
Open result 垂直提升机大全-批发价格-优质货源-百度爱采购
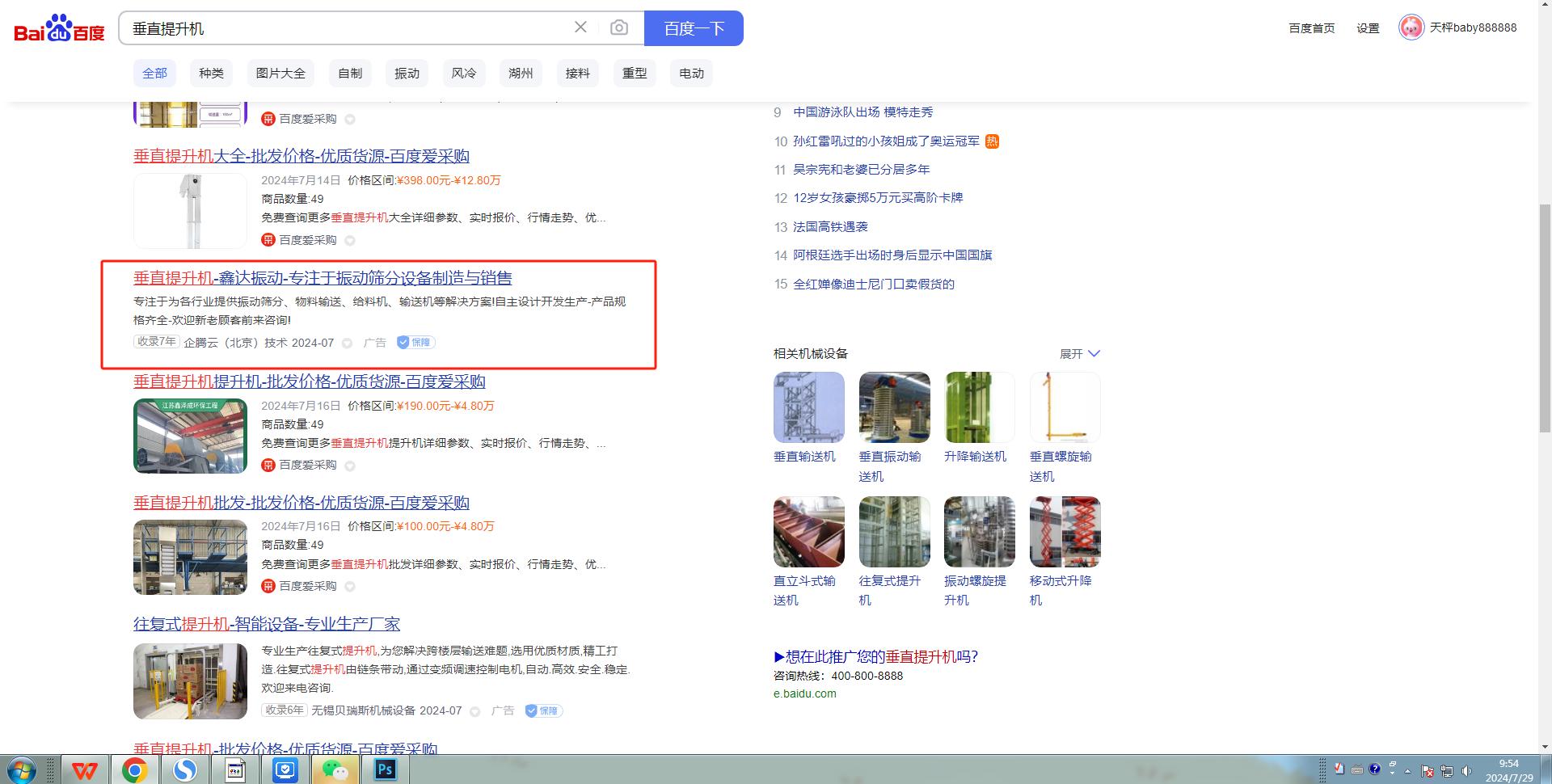click(x=302, y=156)
